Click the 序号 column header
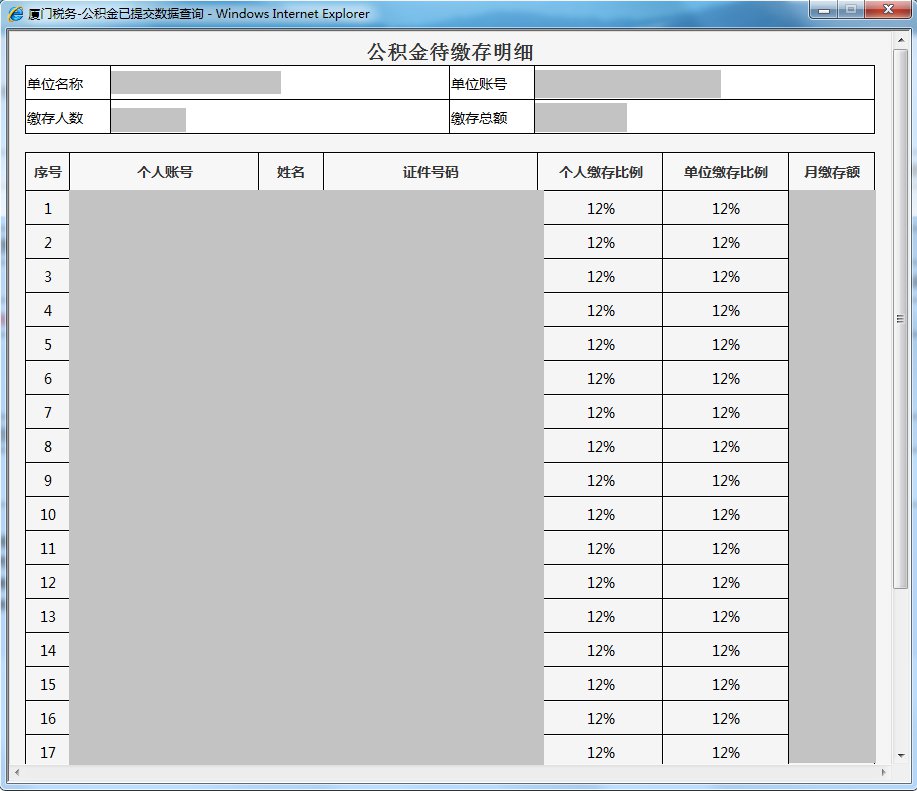The width and height of the screenshot is (917, 791). click(48, 172)
